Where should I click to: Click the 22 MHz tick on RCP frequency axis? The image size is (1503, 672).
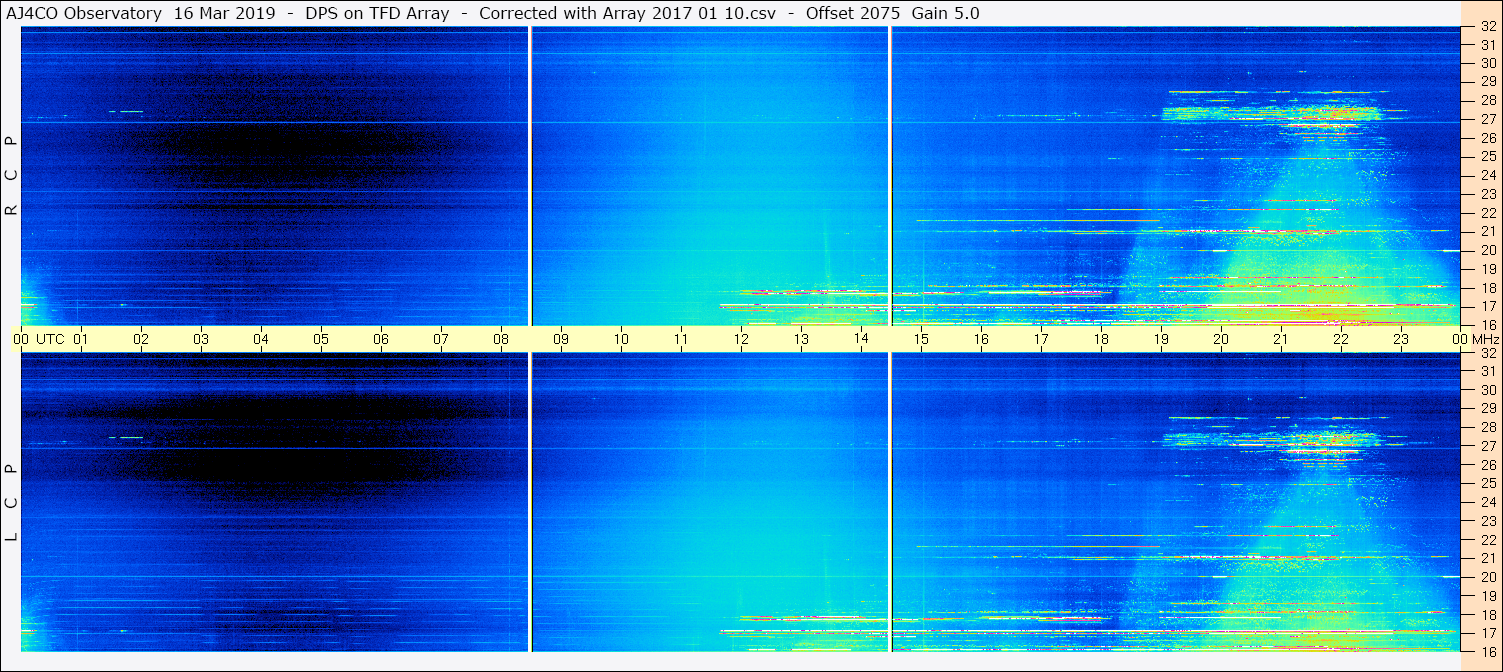coord(1488,213)
